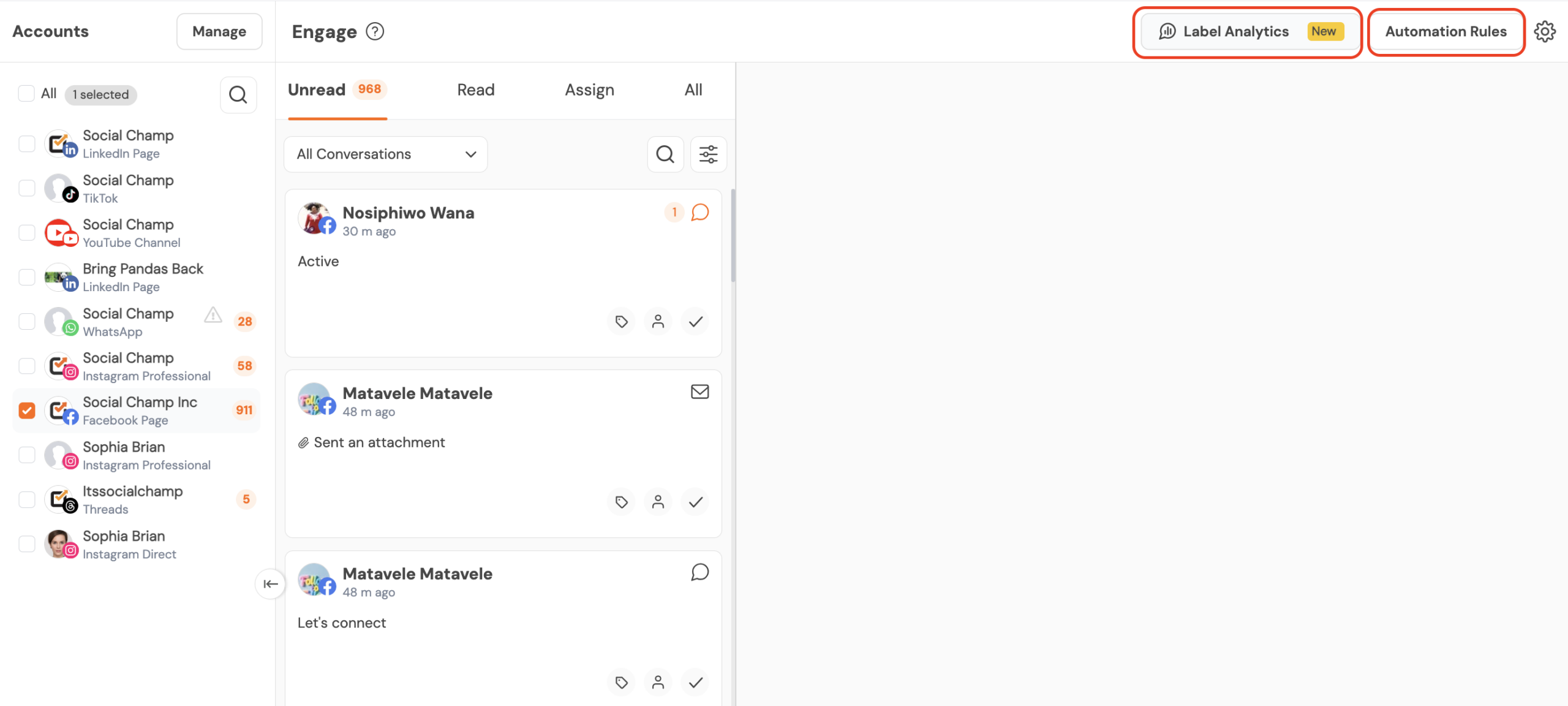Check the All accounts checkbox
The image size is (1568, 706).
(x=26, y=94)
